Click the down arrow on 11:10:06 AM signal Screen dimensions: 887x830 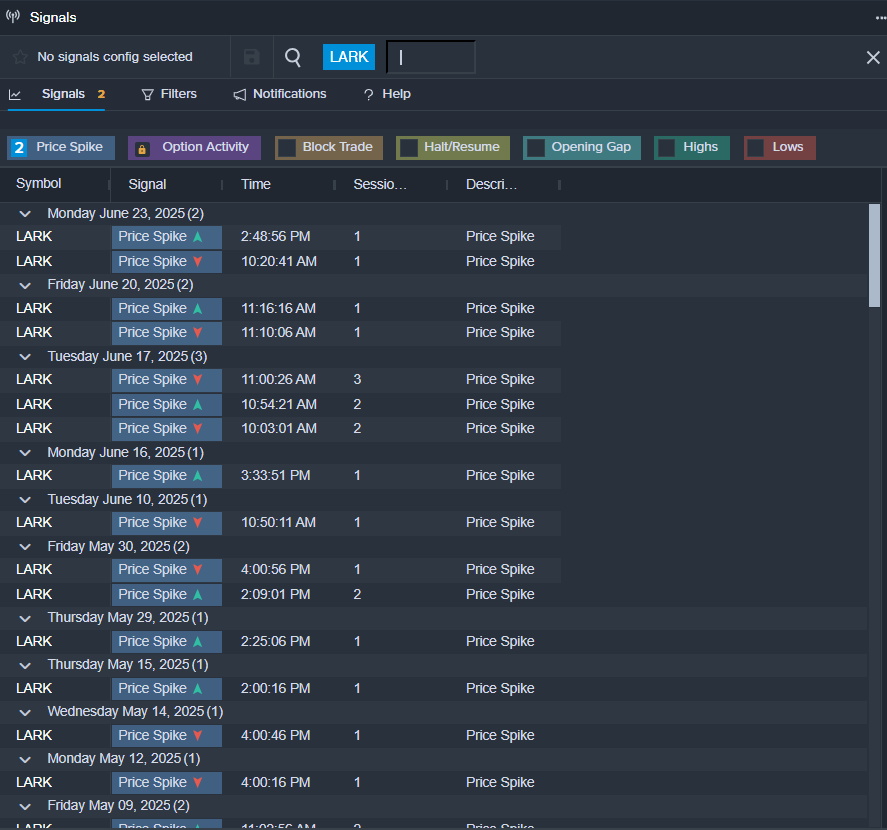[x=197, y=332]
